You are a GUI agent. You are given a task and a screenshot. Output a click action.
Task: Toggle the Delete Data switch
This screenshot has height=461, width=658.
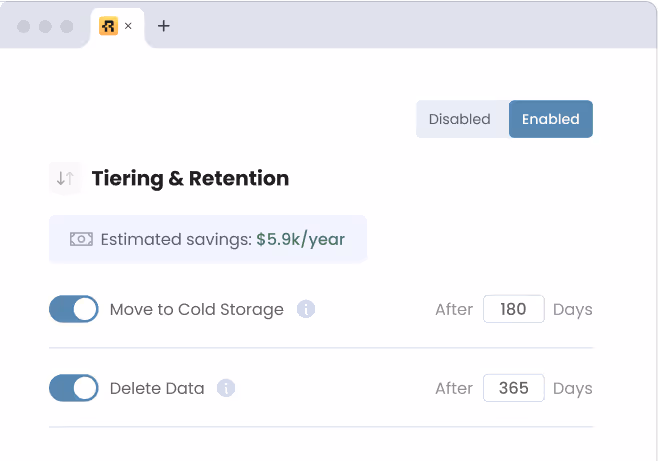pyautogui.click(x=74, y=388)
